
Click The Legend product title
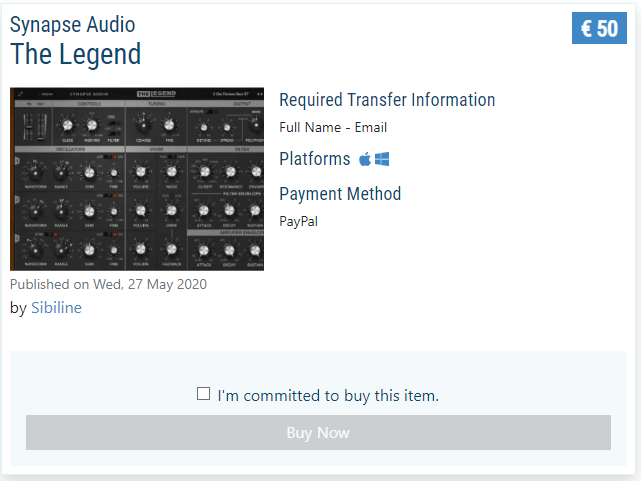click(76, 54)
